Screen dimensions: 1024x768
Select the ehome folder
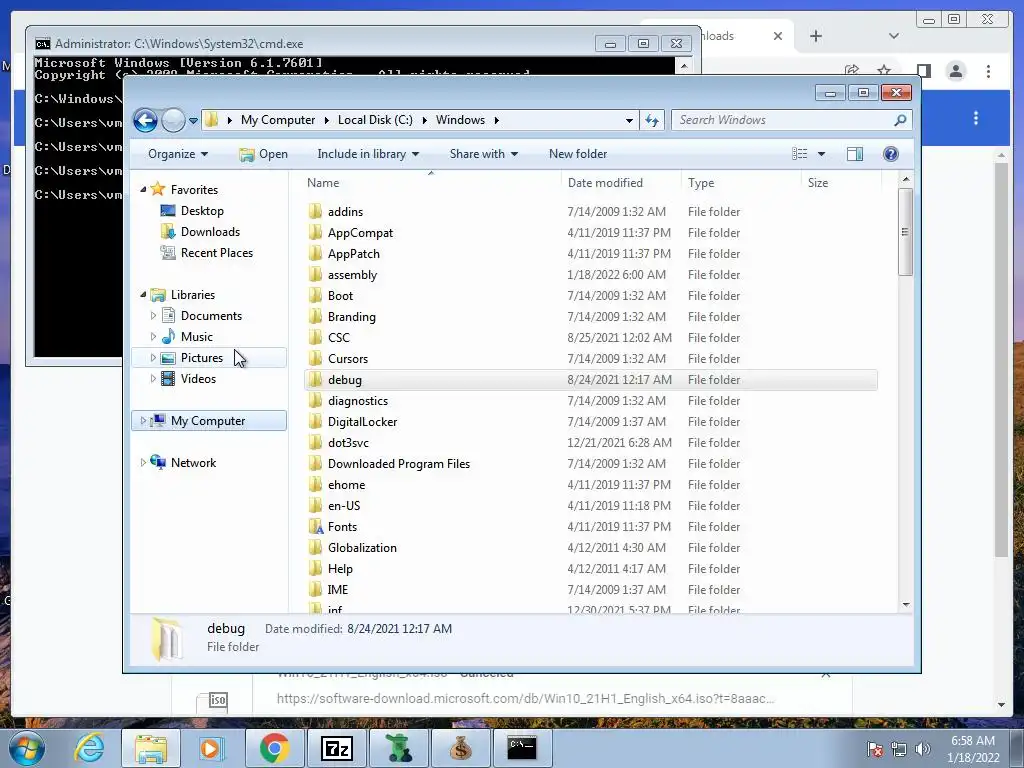click(346, 485)
